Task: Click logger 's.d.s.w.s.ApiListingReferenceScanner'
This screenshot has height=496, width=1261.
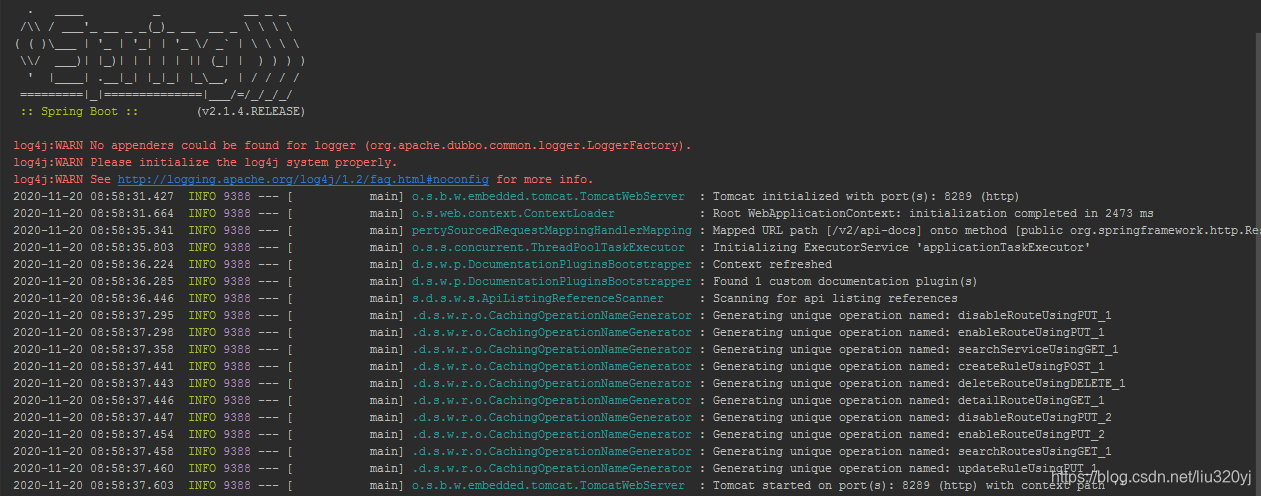Action: pos(537,298)
